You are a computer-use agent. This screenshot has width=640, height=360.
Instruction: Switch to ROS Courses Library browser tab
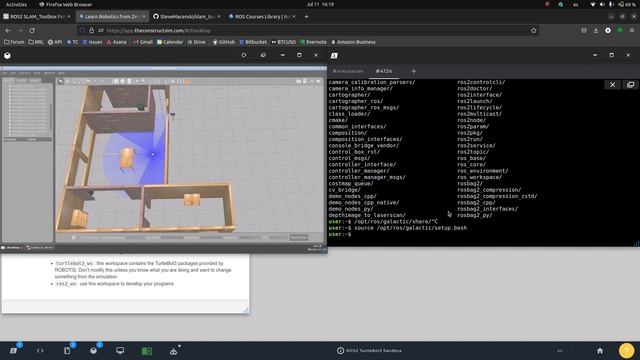click(x=262, y=17)
